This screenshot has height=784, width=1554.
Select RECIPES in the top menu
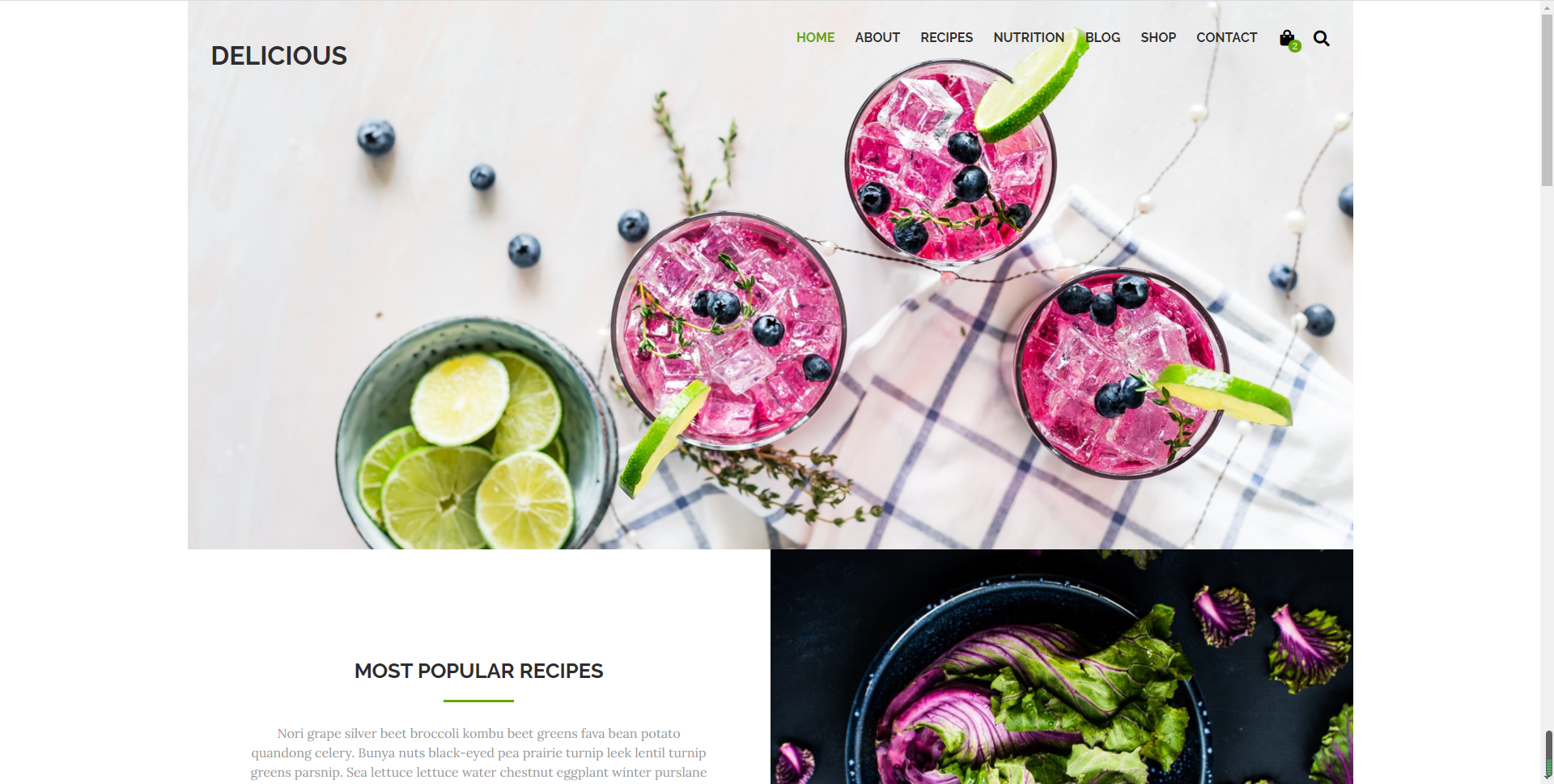tap(946, 37)
